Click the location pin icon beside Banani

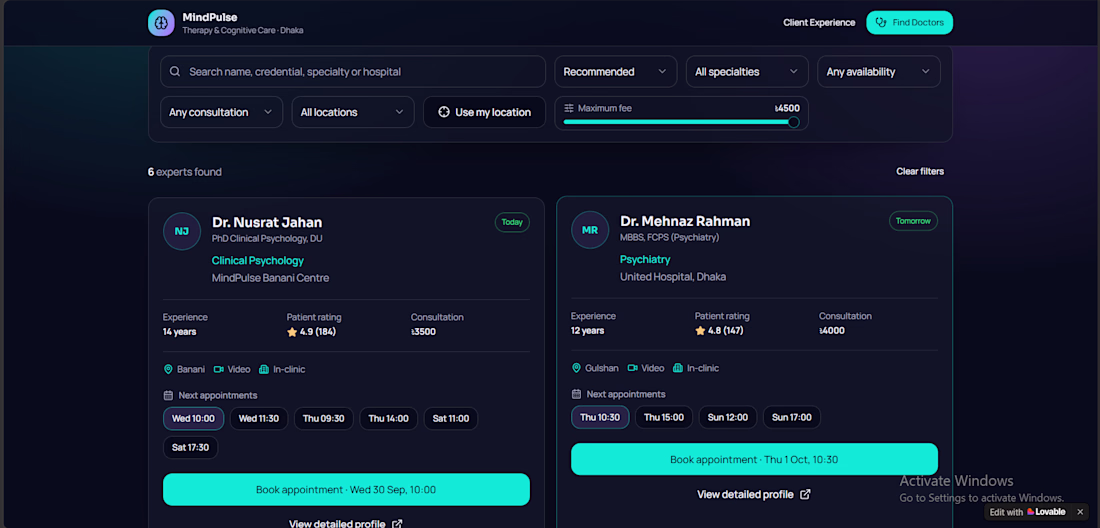pyautogui.click(x=168, y=370)
